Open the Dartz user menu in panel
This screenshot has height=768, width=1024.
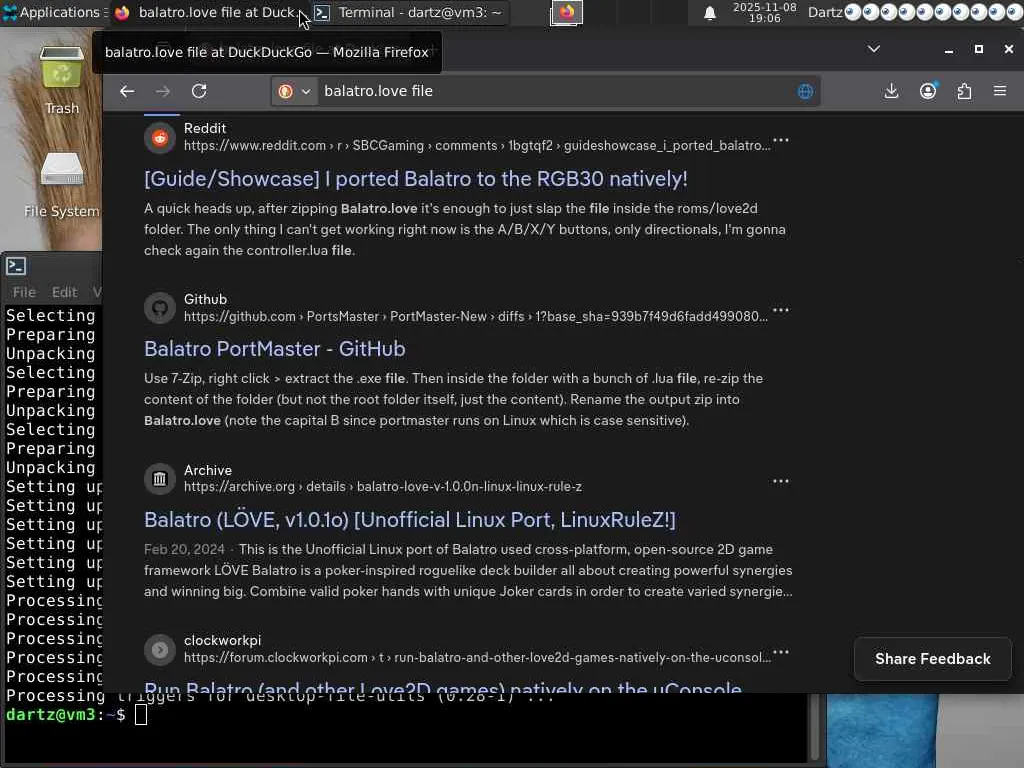coord(825,12)
